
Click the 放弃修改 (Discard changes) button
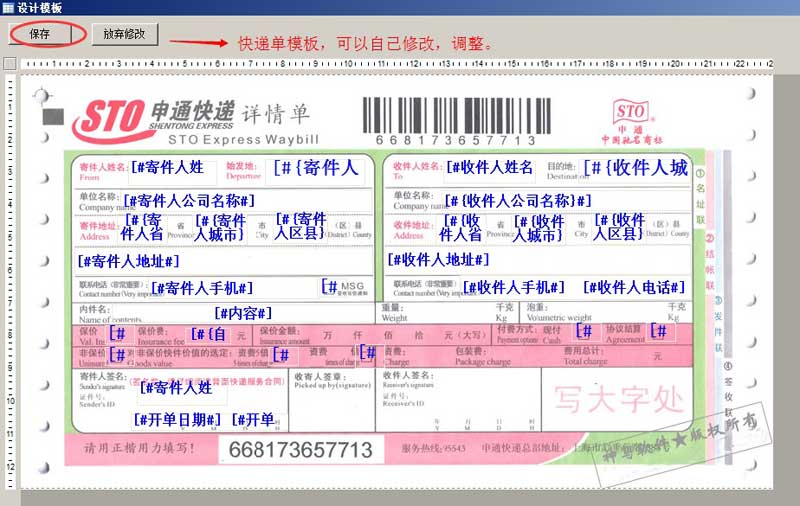coord(124,33)
